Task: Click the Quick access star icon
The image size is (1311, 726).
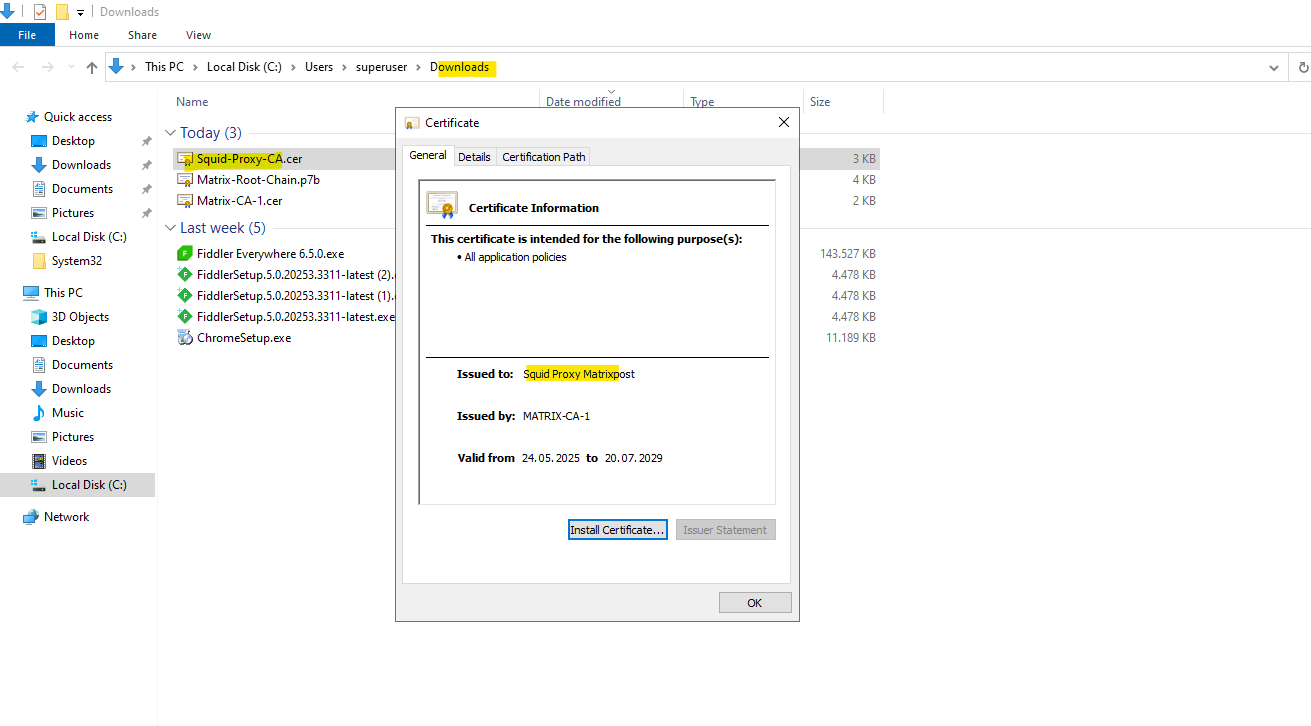Action: 32,117
